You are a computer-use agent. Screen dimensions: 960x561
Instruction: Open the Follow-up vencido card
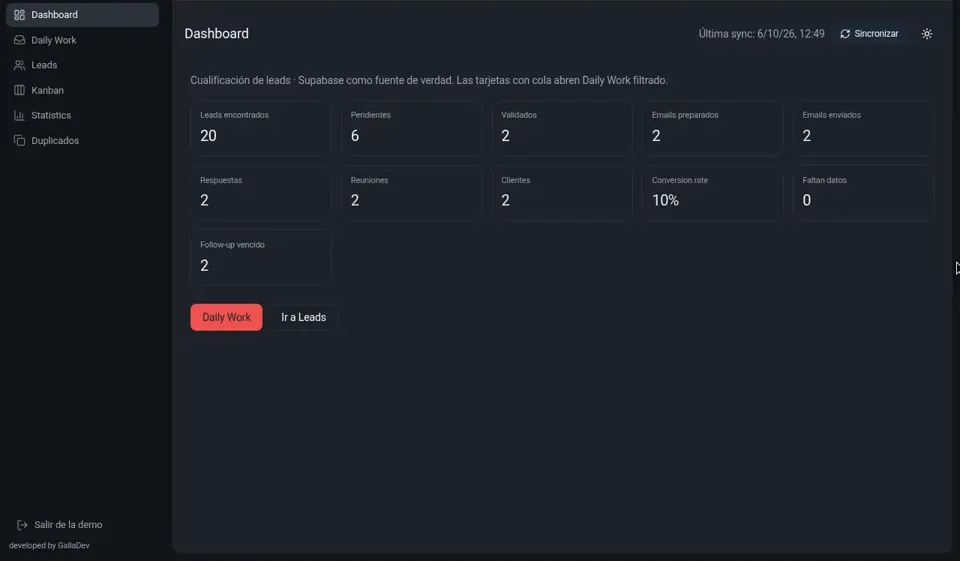pos(260,258)
